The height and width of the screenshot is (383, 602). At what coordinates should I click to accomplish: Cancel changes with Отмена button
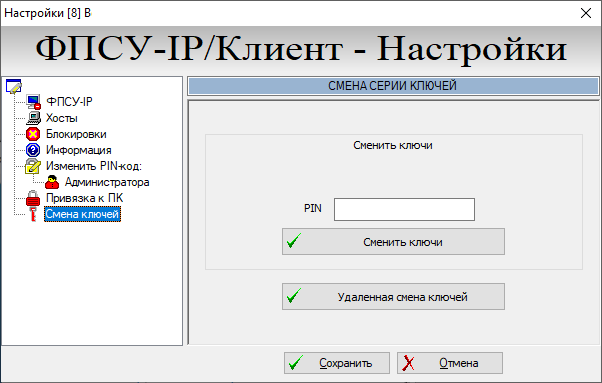(x=450, y=363)
